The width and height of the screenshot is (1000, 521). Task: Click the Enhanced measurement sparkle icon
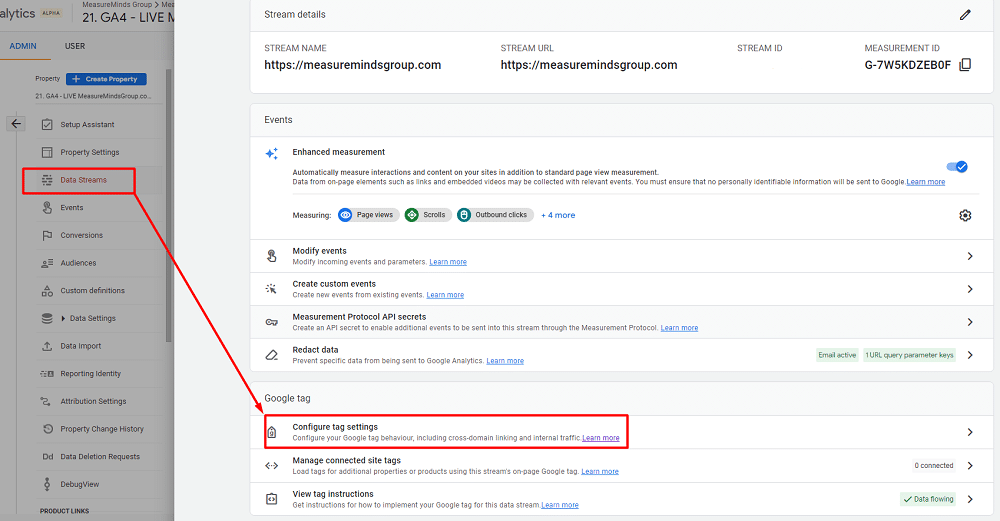pyautogui.click(x=272, y=154)
